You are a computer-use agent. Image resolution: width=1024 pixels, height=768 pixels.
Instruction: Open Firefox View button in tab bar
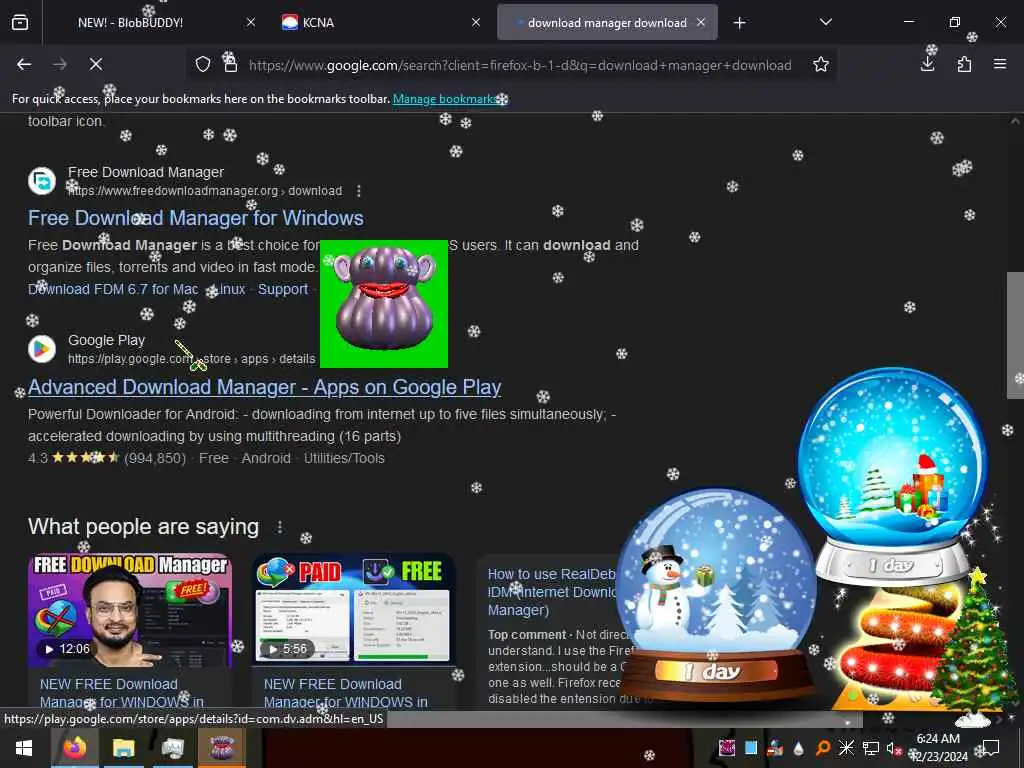click(x=20, y=22)
